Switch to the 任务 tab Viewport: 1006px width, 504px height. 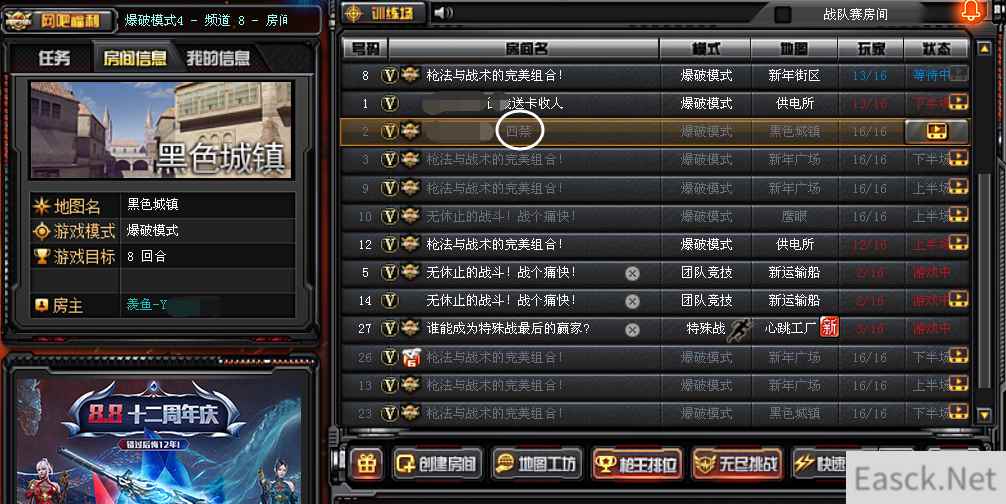(x=54, y=58)
